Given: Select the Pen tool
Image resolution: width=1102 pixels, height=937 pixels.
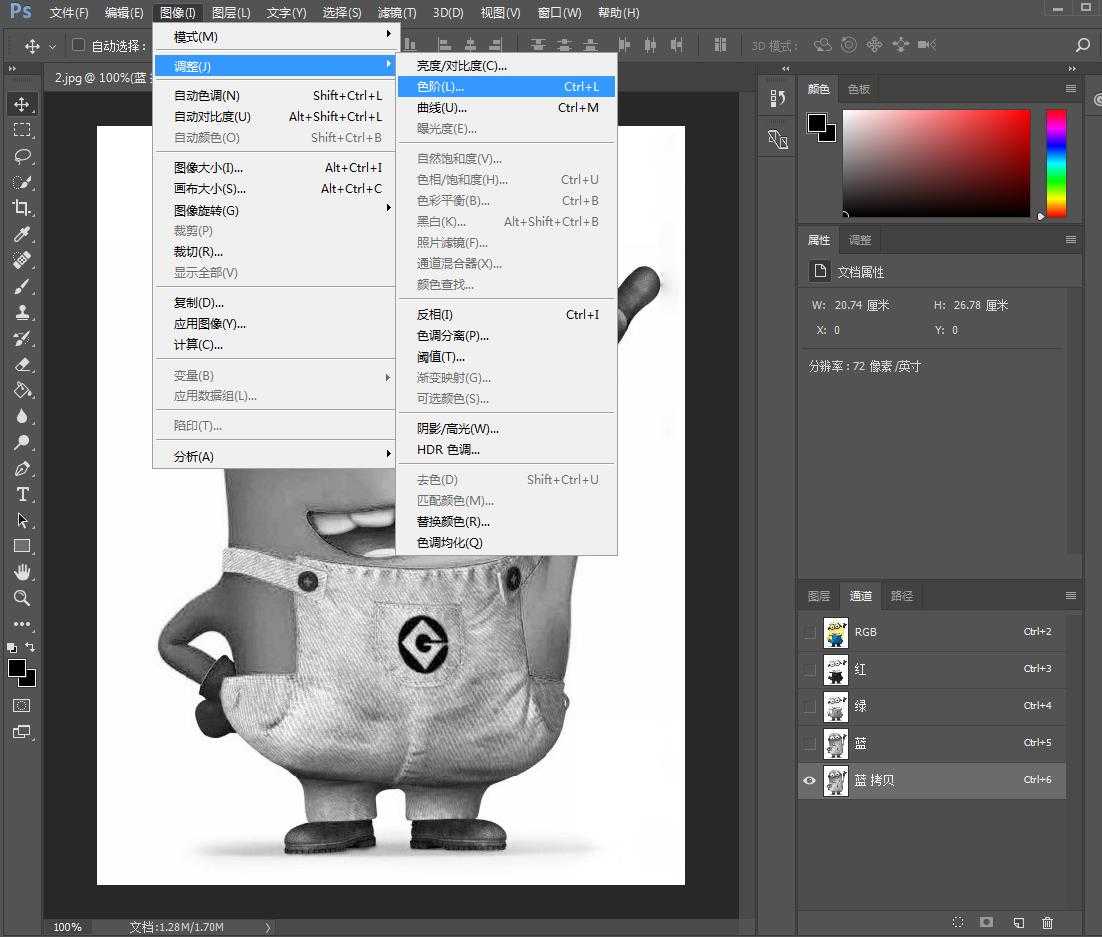Looking at the screenshot, I should 22,468.
